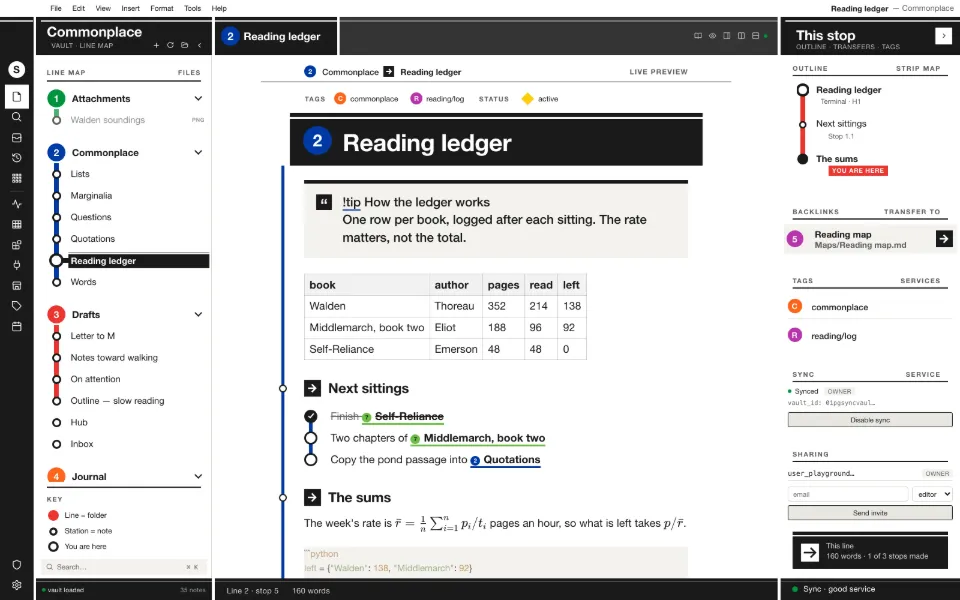
Task: Click the split-columns layout icon in the editor toolbar
Action: coord(741,36)
